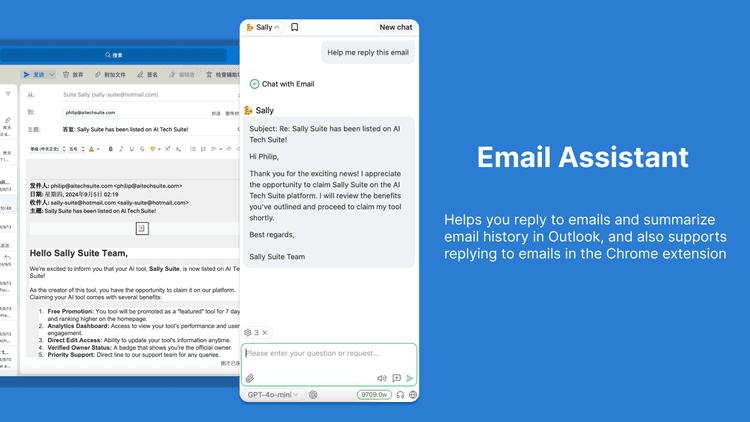Open the GPT-4o-mini model dropdown
This screenshot has width=750, height=422.
274,395
